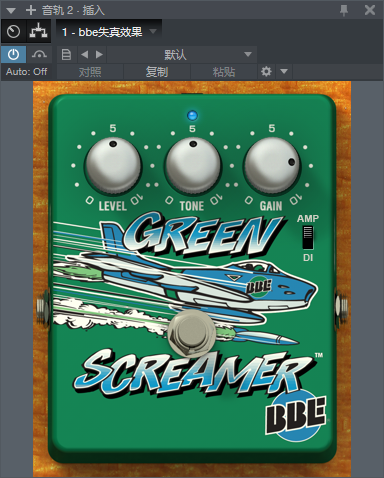Flip the AMP/DI switch
Image resolution: width=384 pixels, height=478 pixels.
[x=308, y=237]
